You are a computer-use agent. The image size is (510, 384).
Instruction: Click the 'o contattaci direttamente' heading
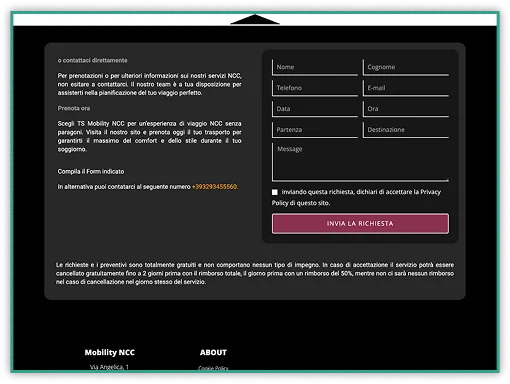(92, 60)
